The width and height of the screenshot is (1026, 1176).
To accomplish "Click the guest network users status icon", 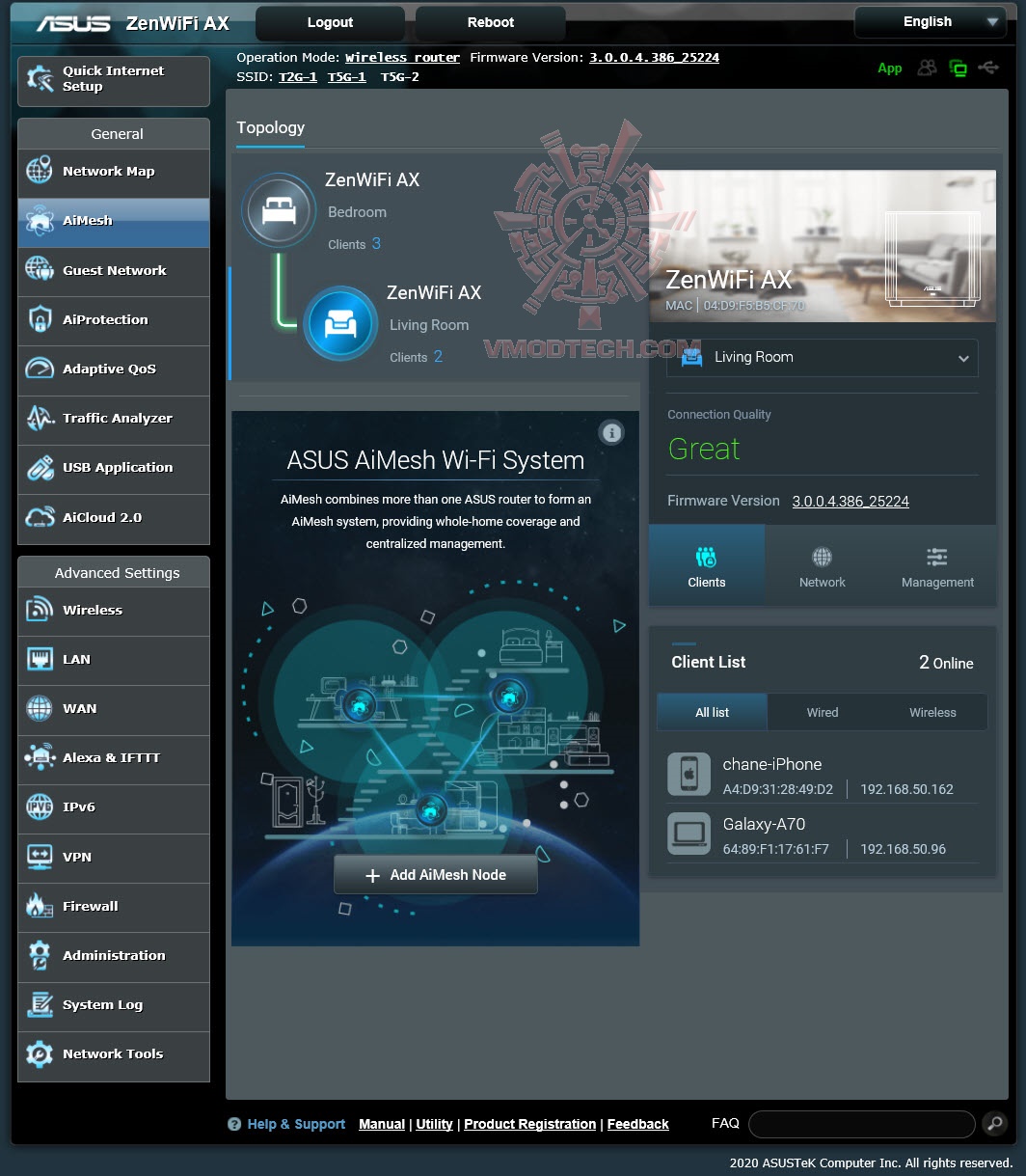I will [927, 68].
